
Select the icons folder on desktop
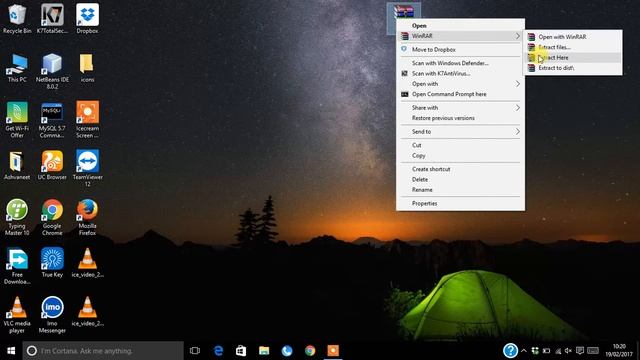87,68
